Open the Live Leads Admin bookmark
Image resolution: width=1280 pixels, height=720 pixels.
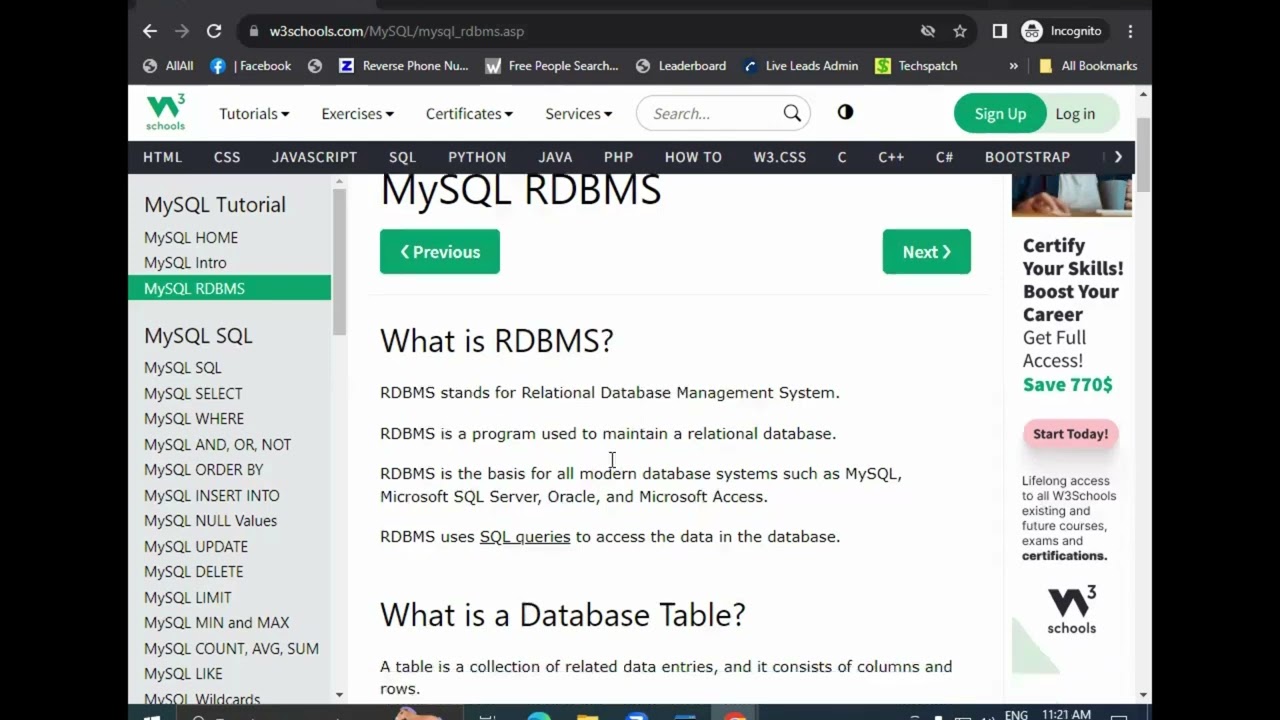coord(800,66)
